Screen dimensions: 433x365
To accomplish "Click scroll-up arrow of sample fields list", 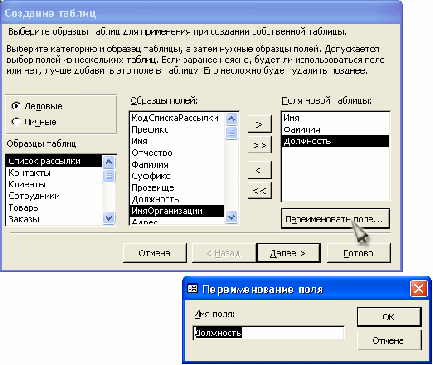I will point(231,119).
